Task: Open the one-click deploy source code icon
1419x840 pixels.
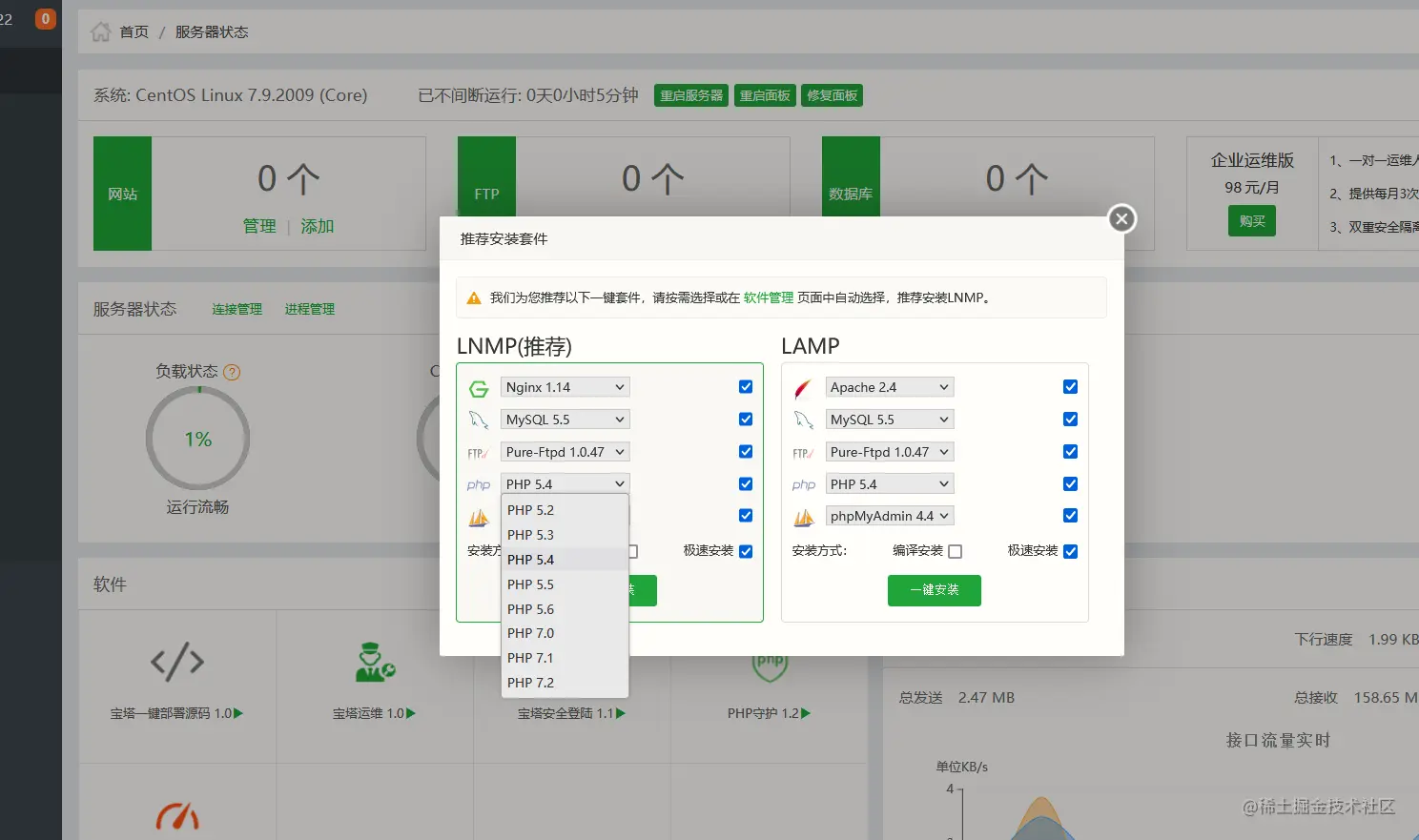Action: 177,662
